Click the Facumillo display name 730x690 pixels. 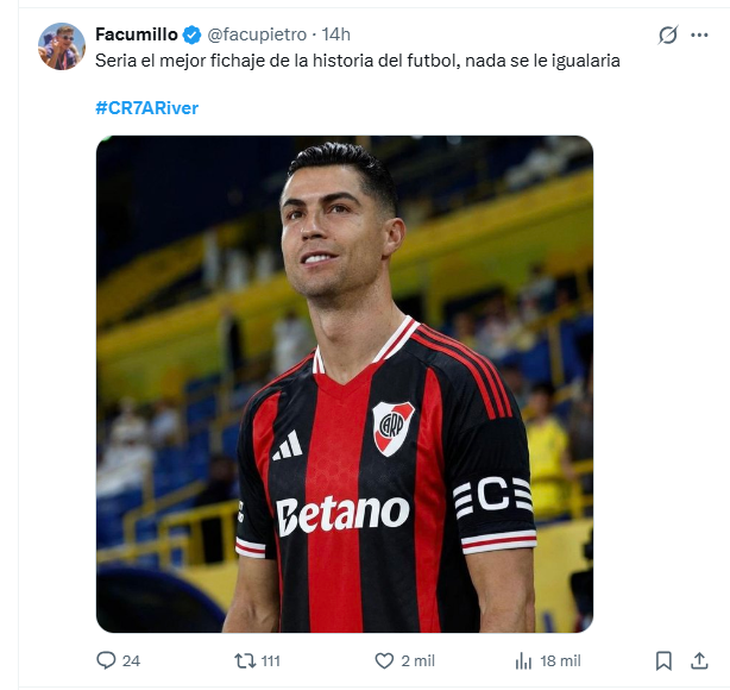pyautogui.click(x=136, y=35)
